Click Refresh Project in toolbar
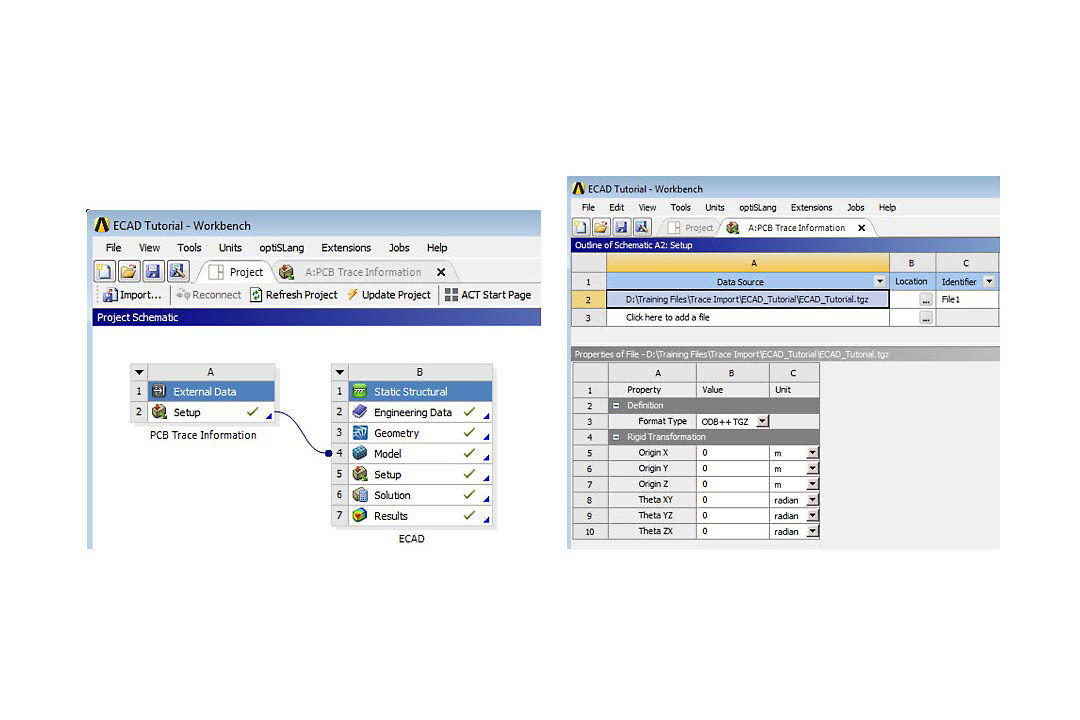 [293, 295]
